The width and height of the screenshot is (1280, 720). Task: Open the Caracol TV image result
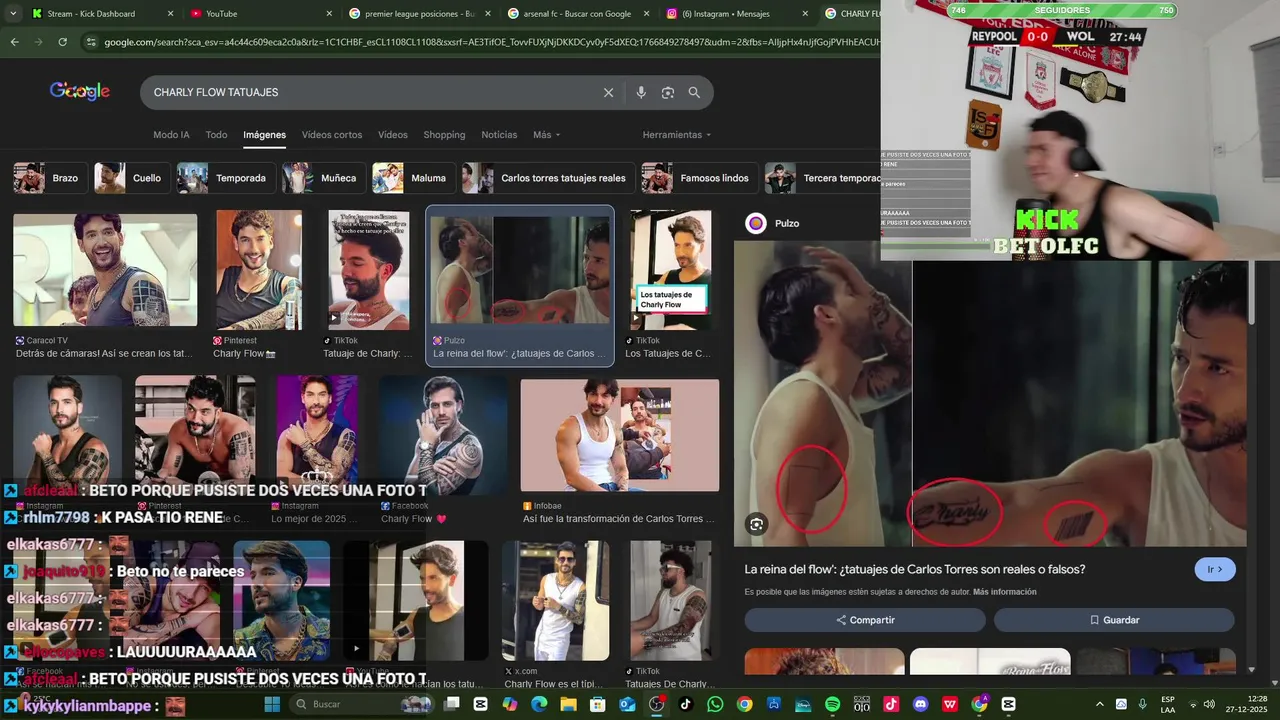105,285
